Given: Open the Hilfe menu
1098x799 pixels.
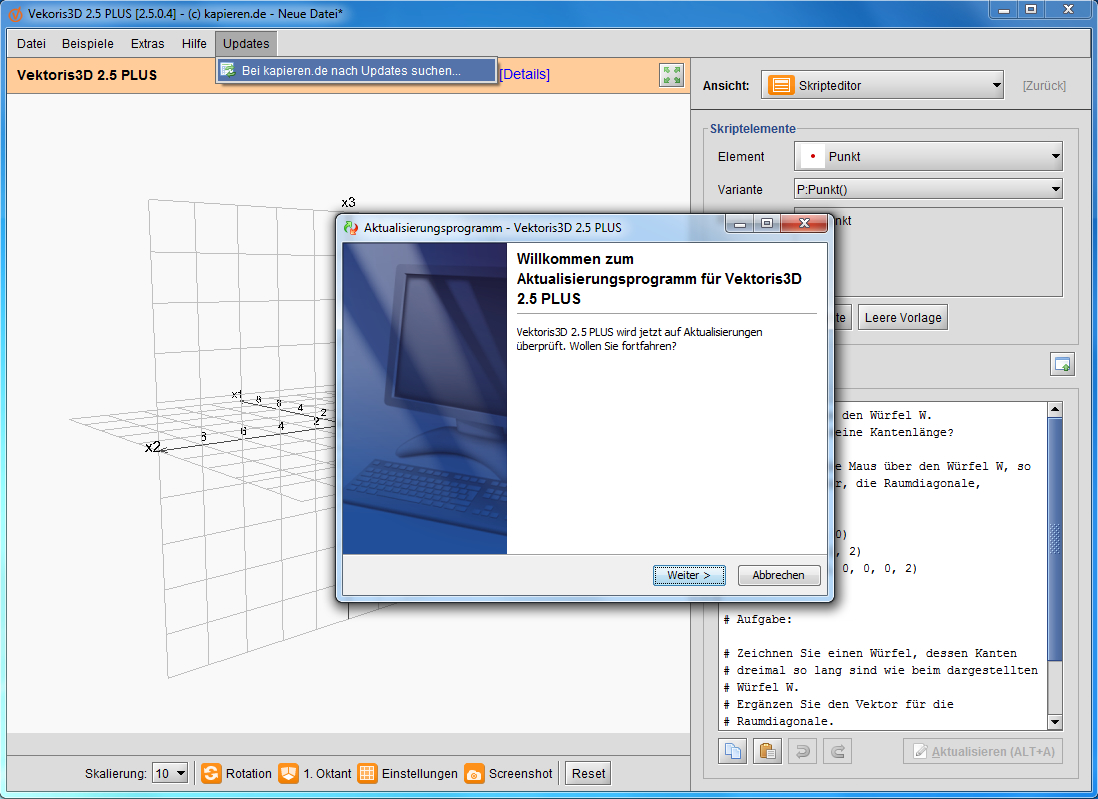Looking at the screenshot, I should 194,43.
